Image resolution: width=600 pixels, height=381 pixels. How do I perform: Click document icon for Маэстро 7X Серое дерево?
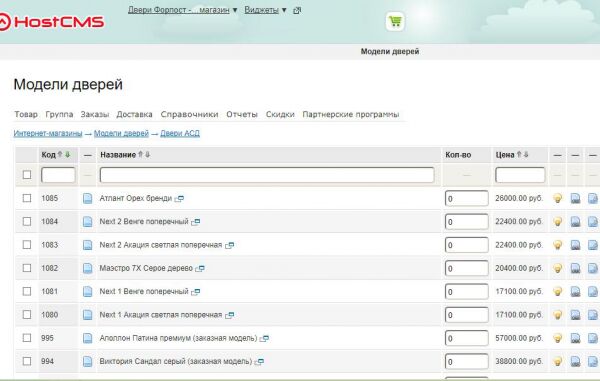(x=88, y=268)
